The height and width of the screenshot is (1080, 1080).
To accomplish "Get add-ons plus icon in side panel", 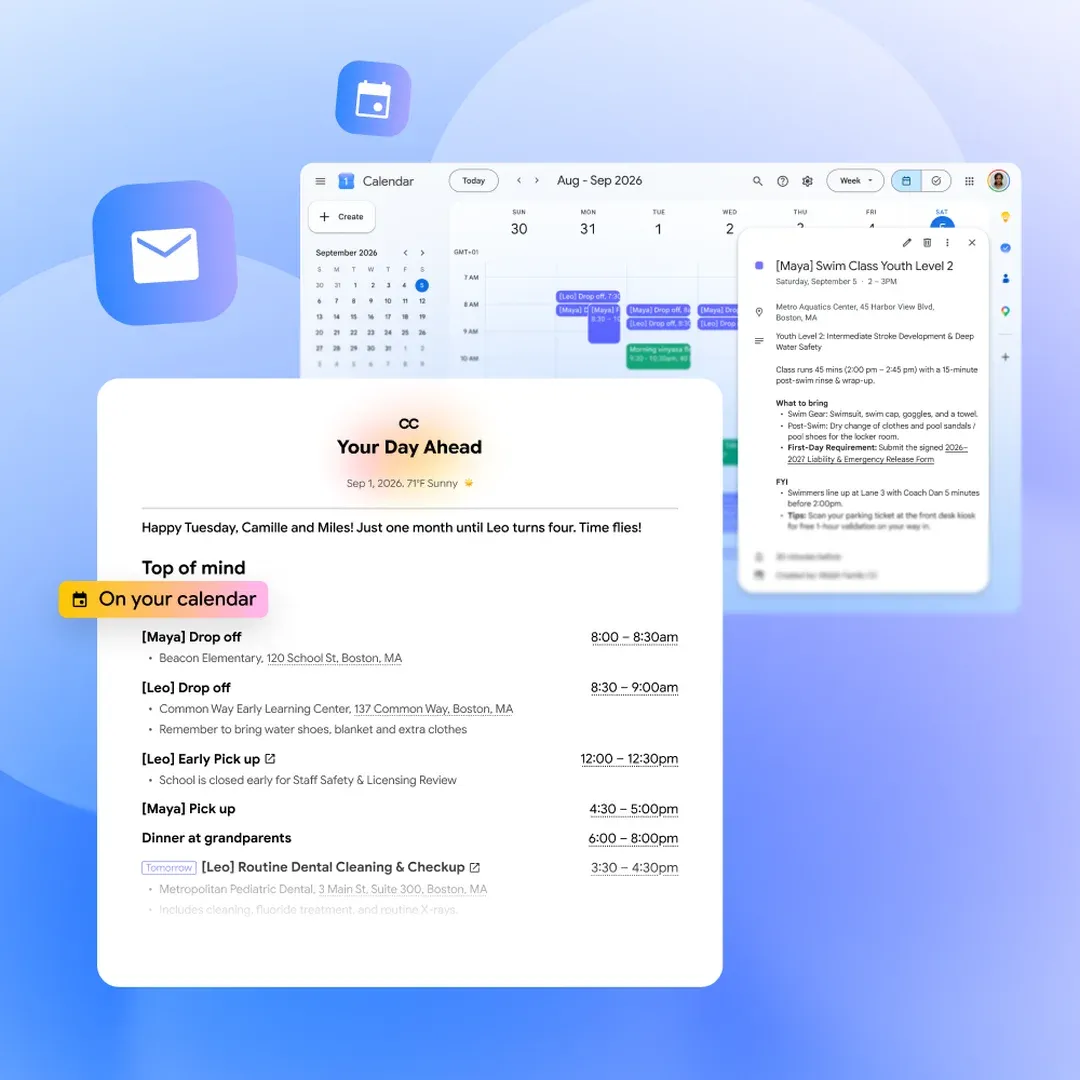I will click(1006, 357).
